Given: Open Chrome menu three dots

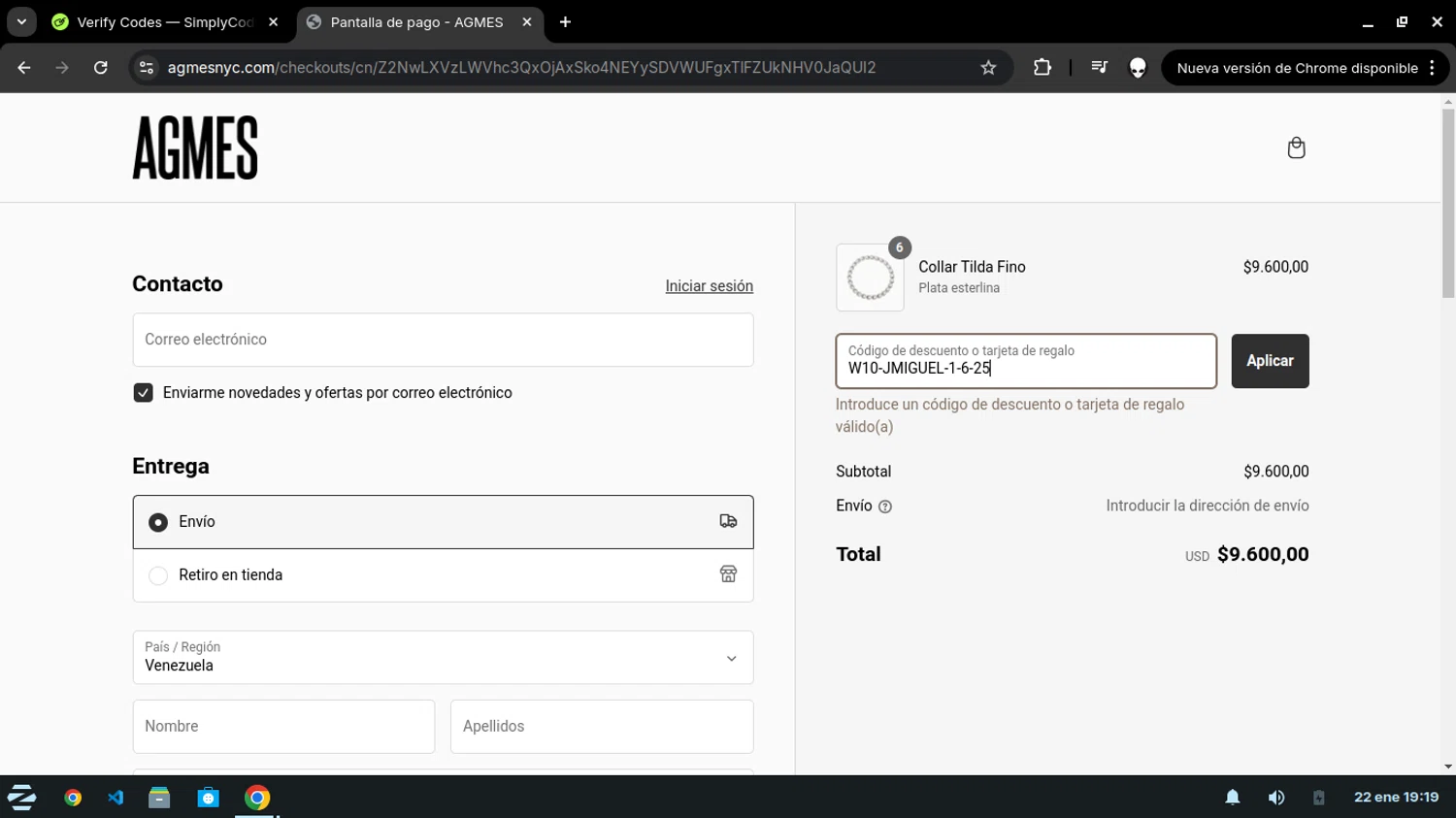Looking at the screenshot, I should pos(1432,68).
